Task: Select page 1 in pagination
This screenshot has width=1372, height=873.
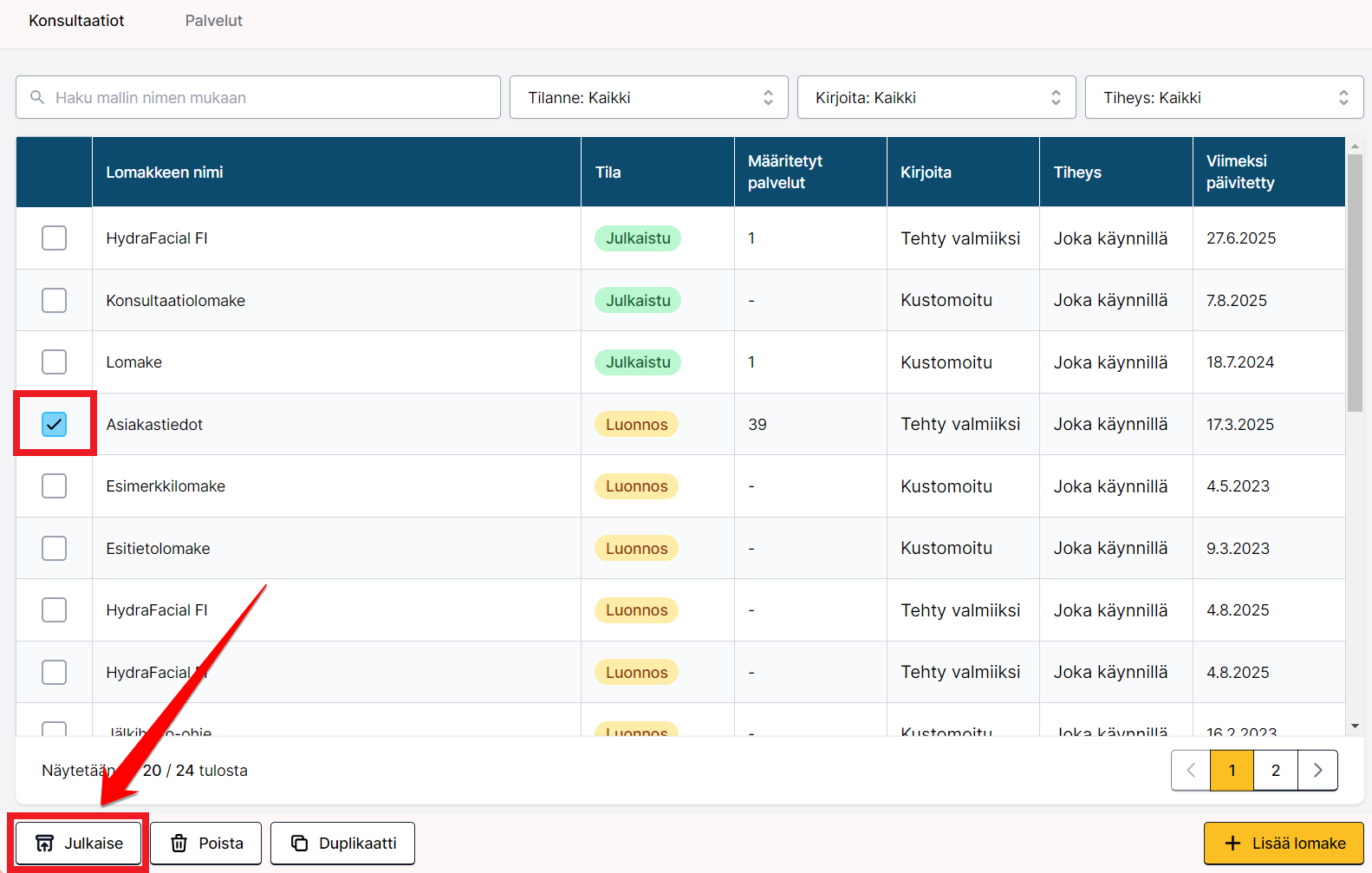Action: coord(1232,770)
